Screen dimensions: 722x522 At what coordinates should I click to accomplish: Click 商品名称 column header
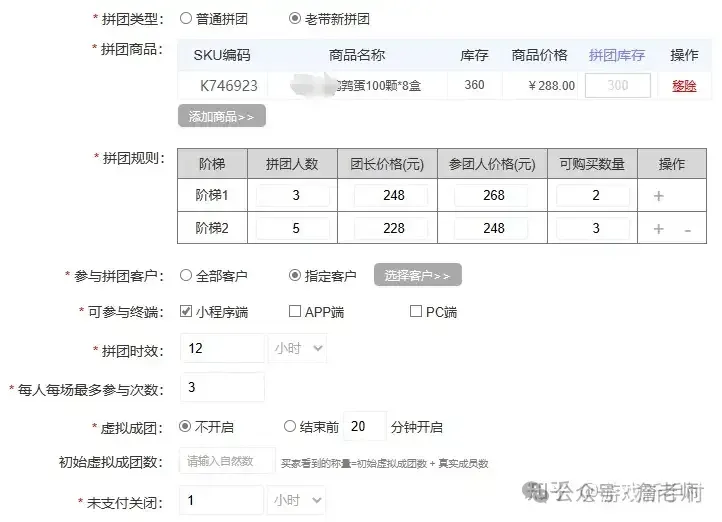(357, 55)
